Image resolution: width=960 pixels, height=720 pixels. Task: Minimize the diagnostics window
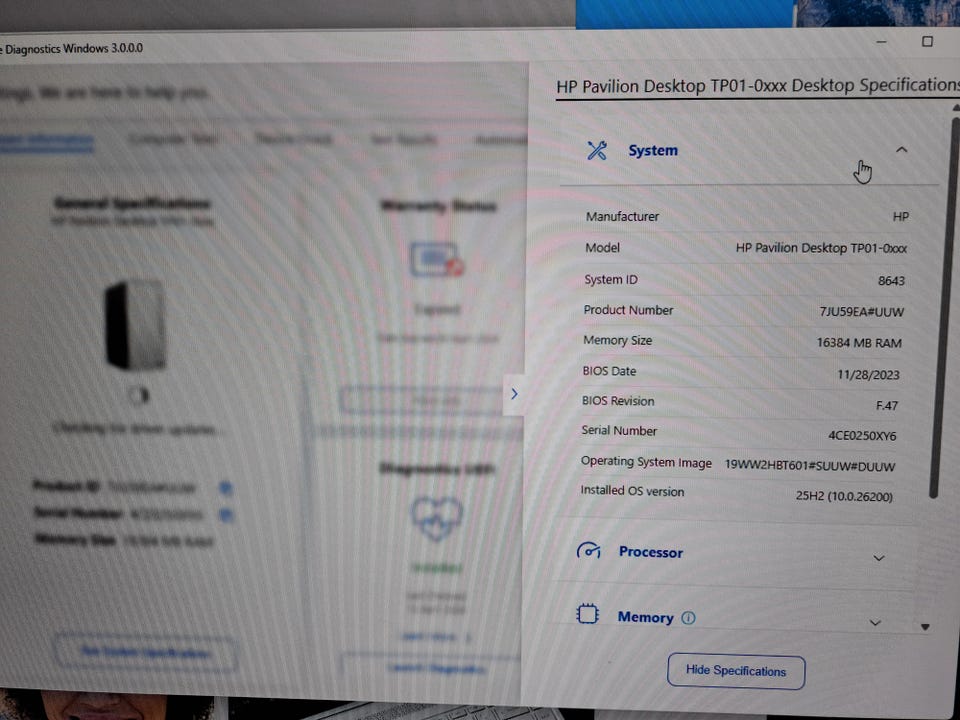tap(882, 42)
